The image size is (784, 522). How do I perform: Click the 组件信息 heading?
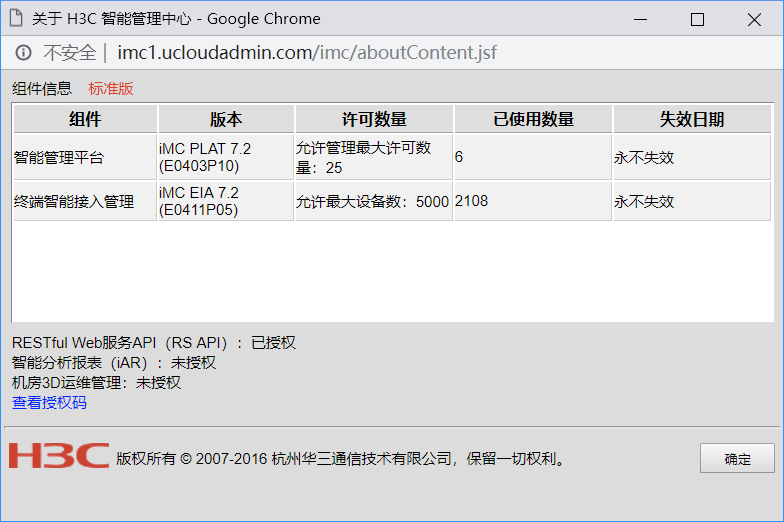tap(42, 88)
